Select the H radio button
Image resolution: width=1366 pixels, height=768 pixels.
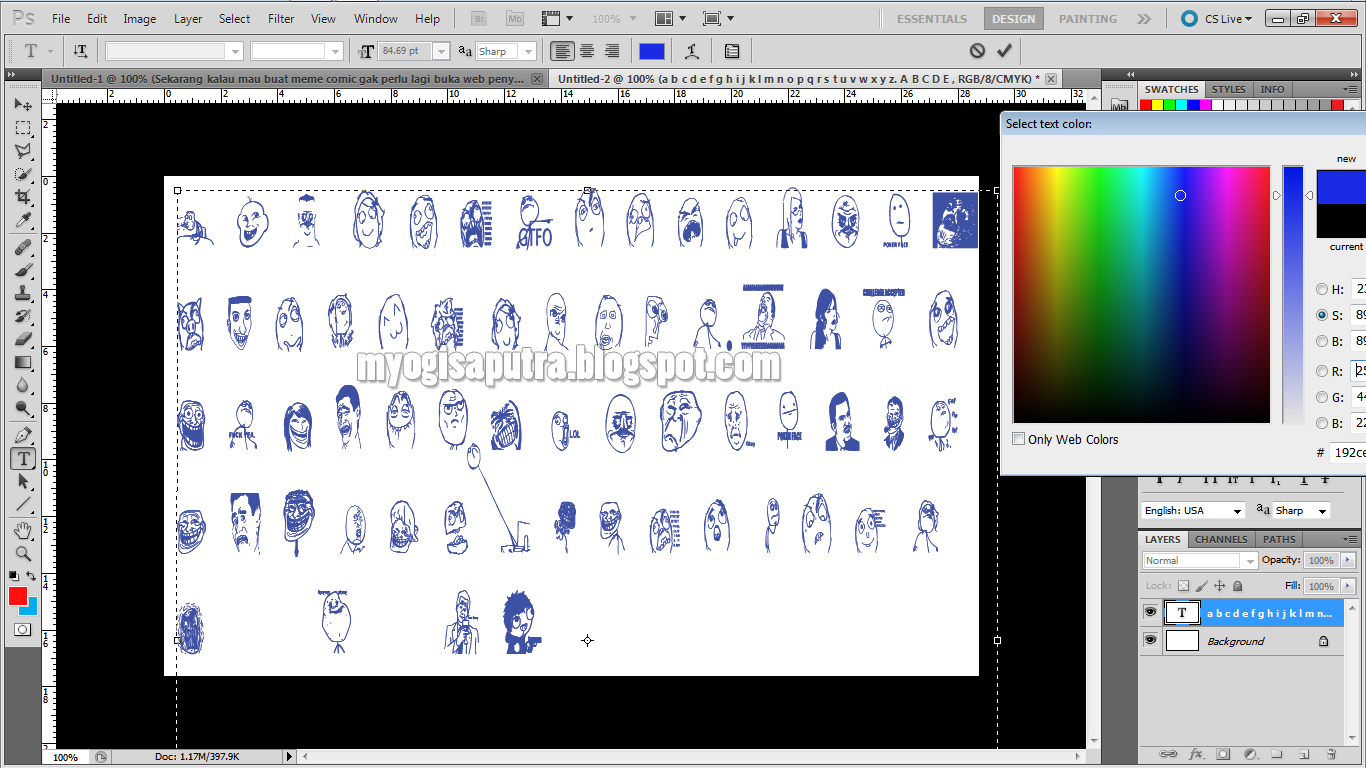pyautogui.click(x=1322, y=289)
